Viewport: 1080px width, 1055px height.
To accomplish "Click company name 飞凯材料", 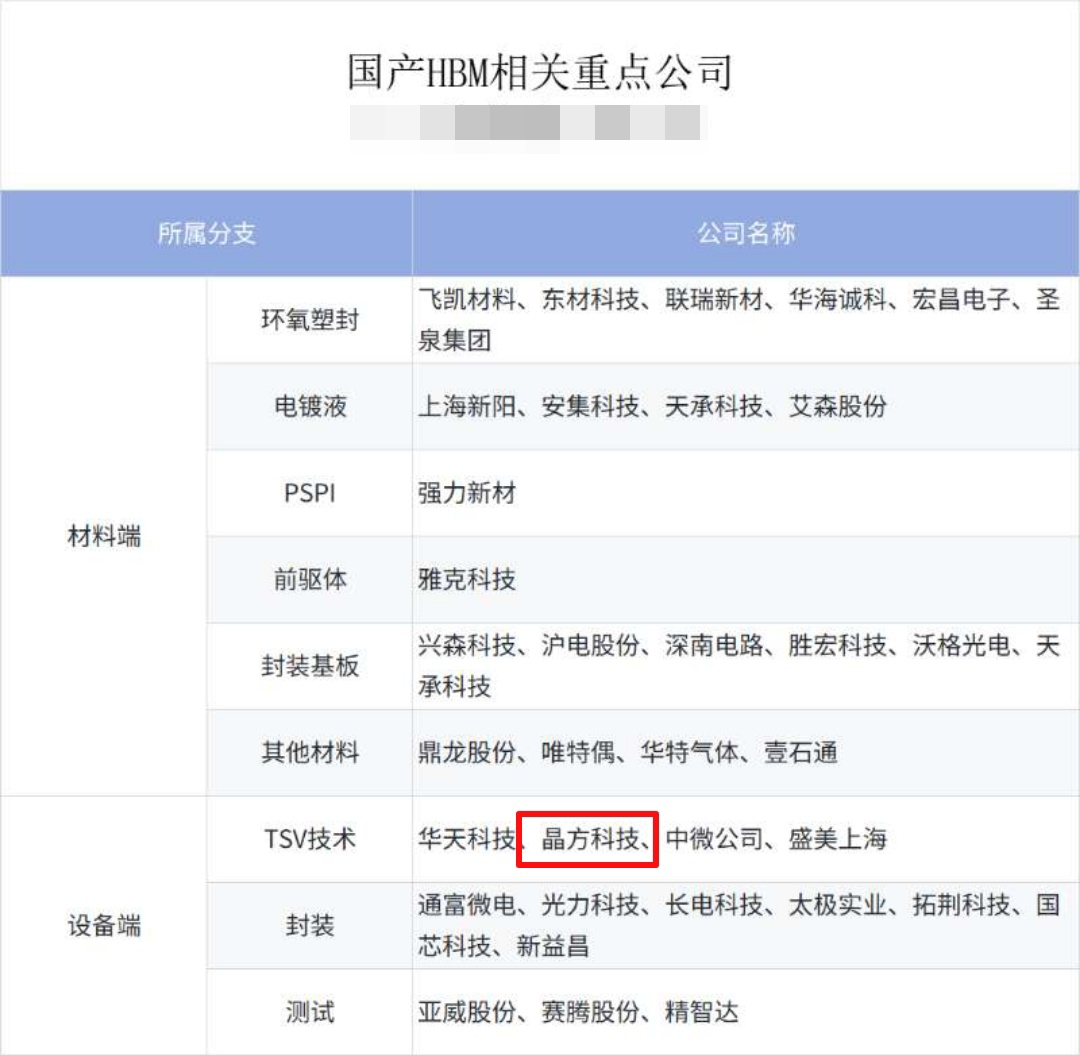I will click(467, 299).
